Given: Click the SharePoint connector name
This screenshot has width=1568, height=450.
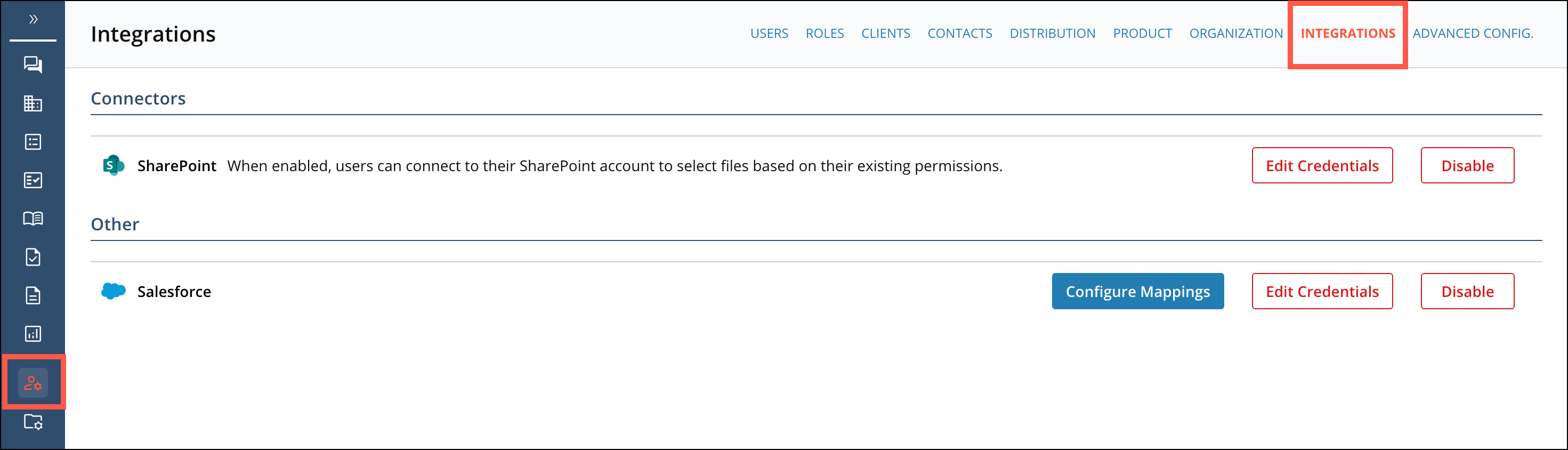Looking at the screenshot, I should [176, 166].
